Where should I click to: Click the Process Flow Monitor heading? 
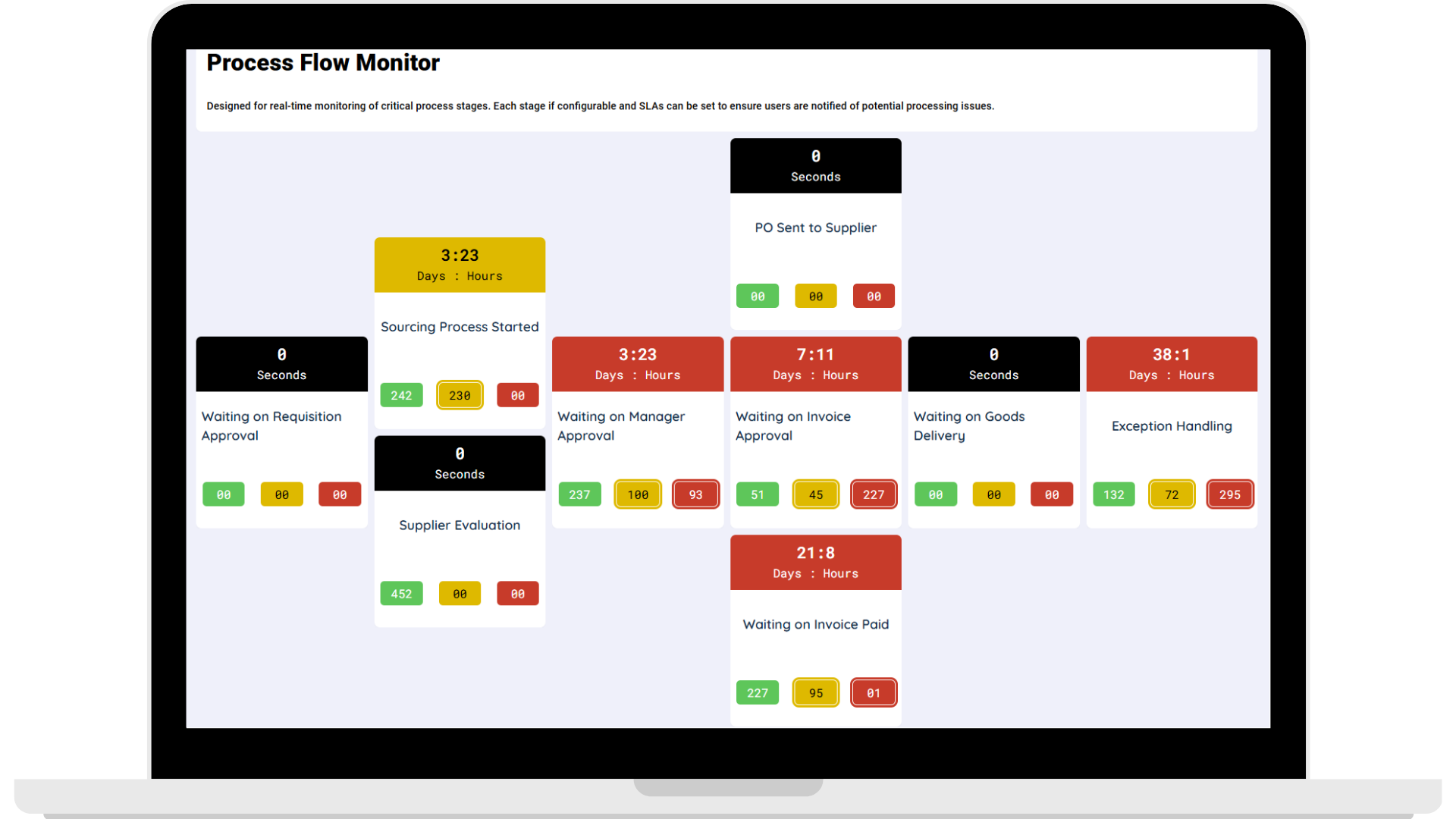click(x=323, y=62)
